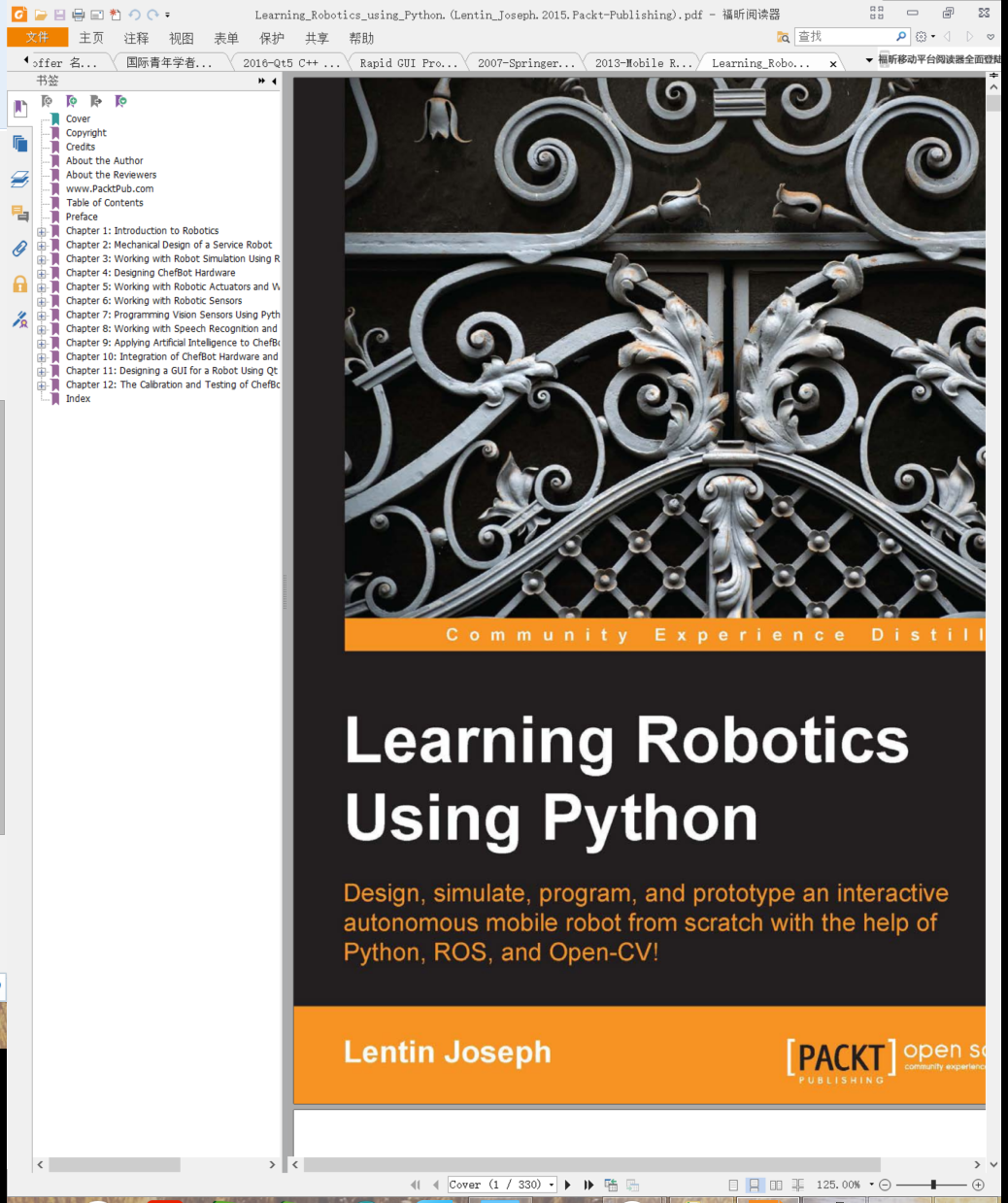Image resolution: width=1008 pixels, height=1203 pixels.
Task: Open the Bookmarks panel icon in sidebar
Action: point(19,108)
